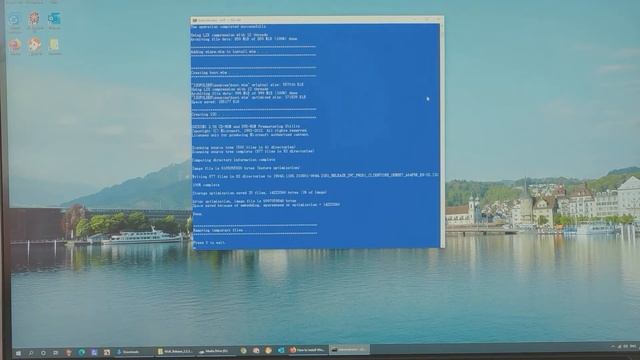Click 'Done.' line in console output

pos(197,214)
